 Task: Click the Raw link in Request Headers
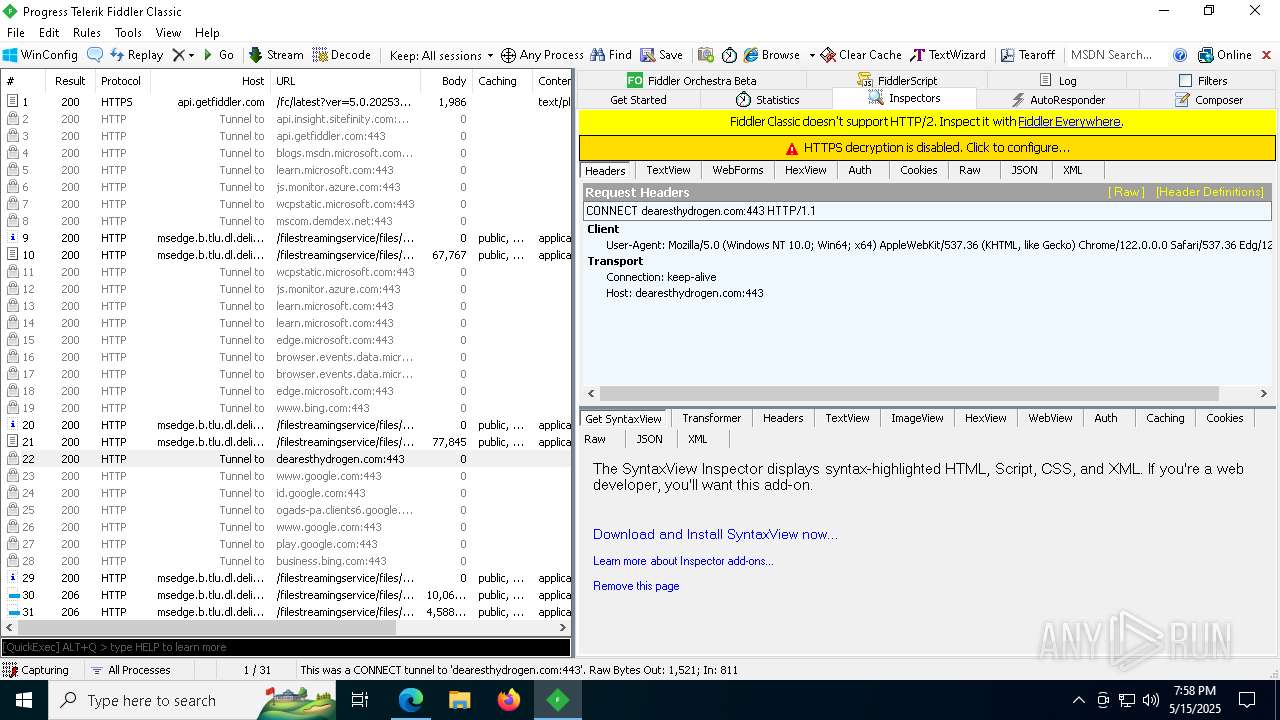[1126, 192]
